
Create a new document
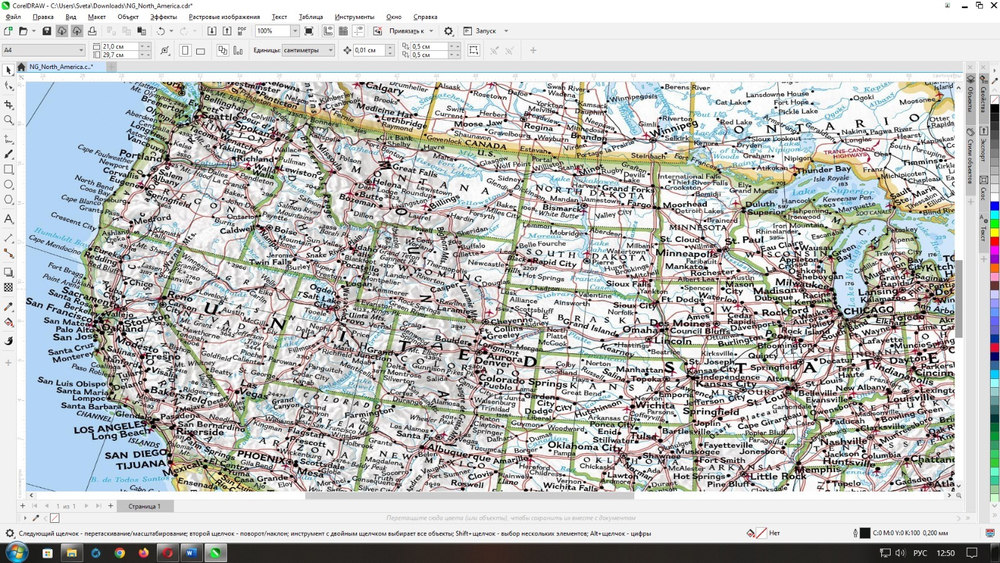click(x=8, y=31)
